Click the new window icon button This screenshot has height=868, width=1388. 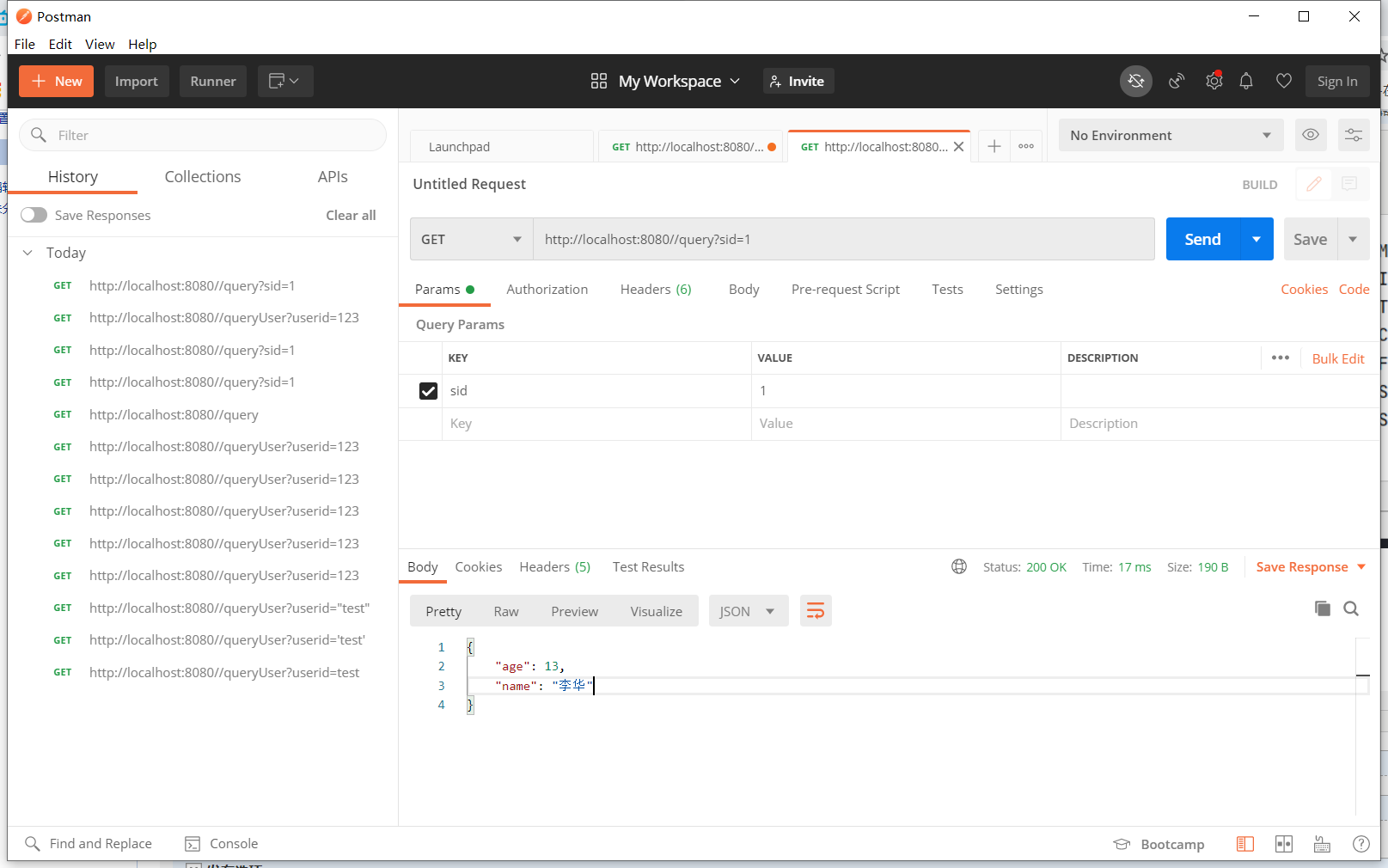coord(284,81)
